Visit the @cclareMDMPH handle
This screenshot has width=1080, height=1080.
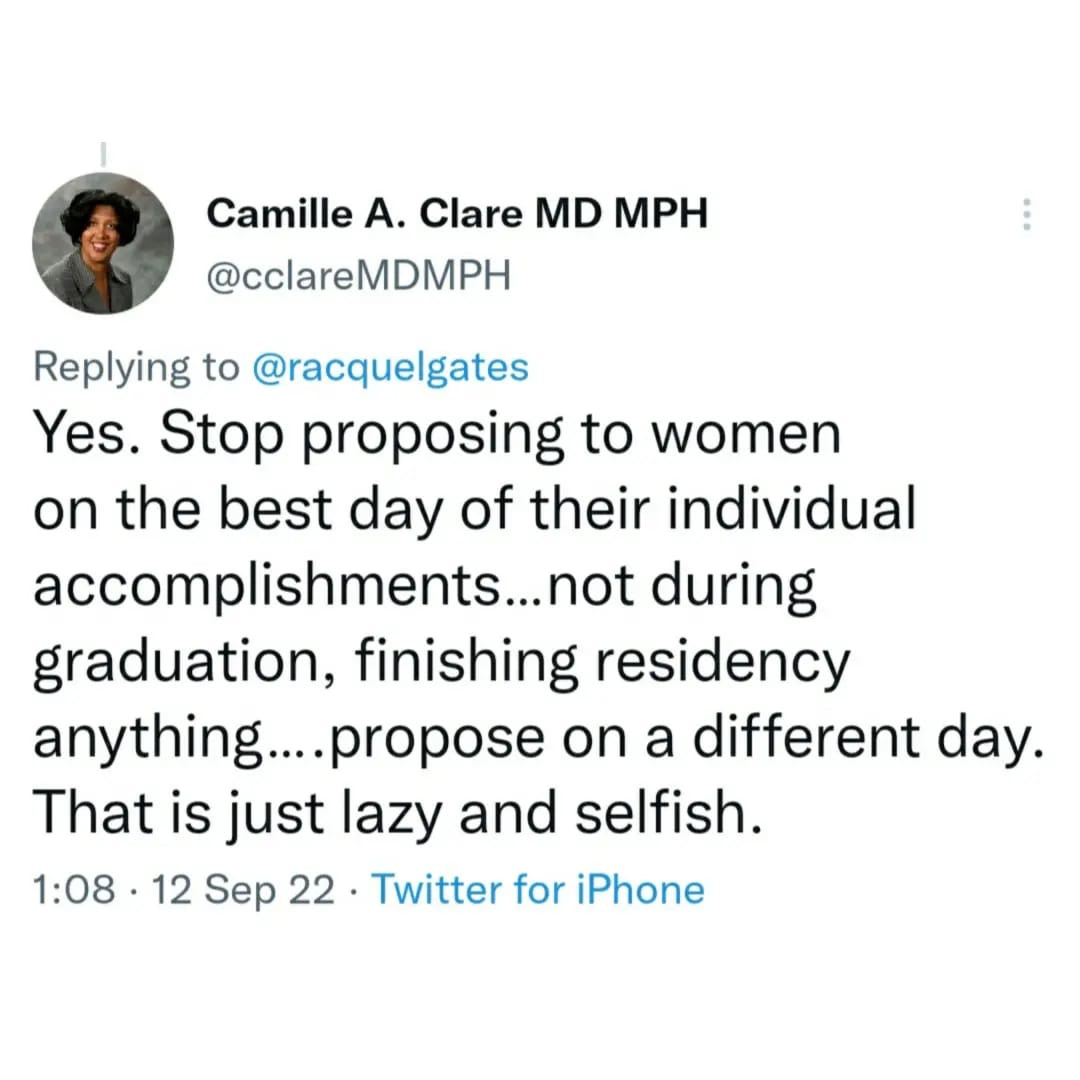358,277
